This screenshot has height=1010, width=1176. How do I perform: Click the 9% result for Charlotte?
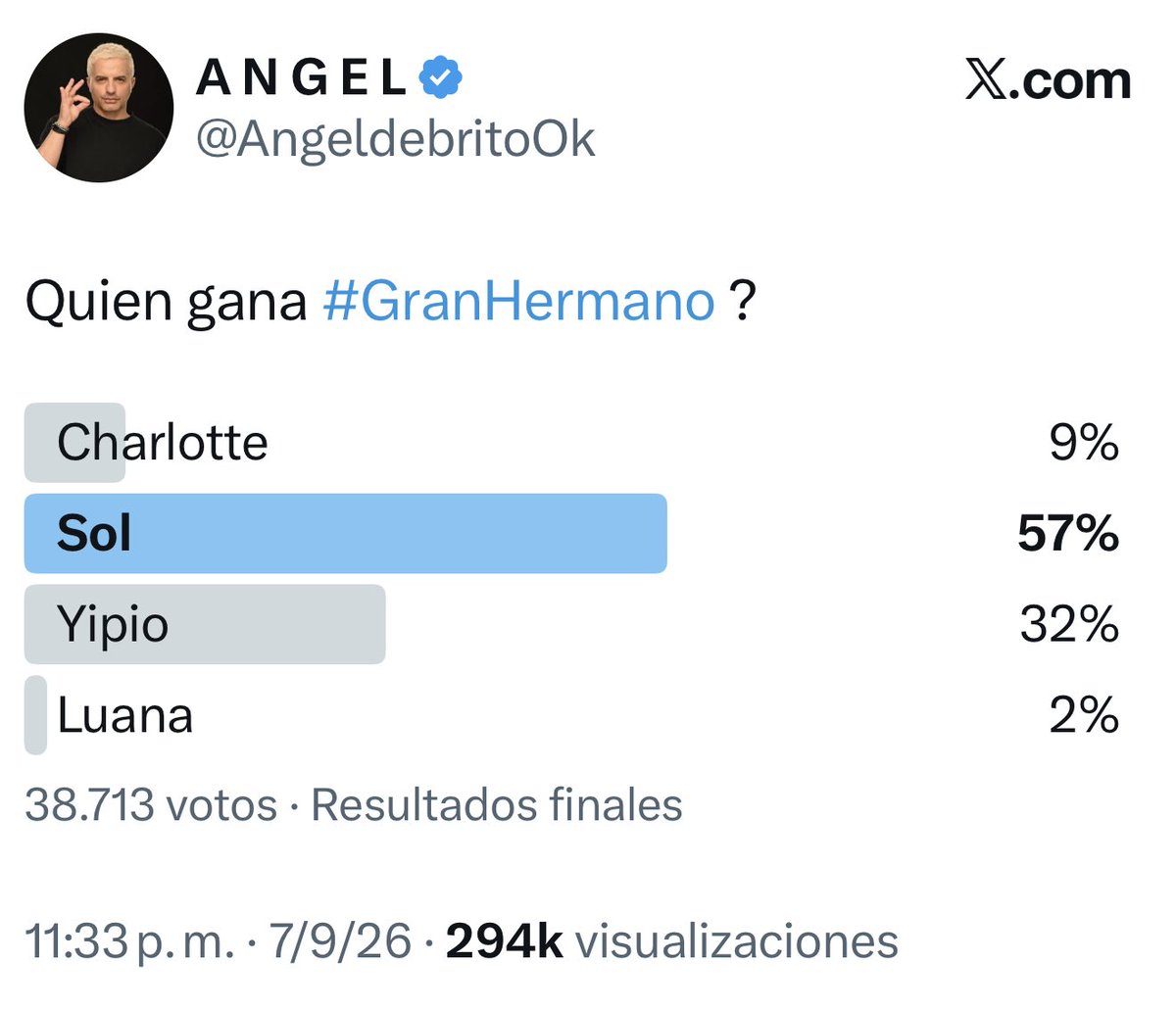pos(1084,443)
